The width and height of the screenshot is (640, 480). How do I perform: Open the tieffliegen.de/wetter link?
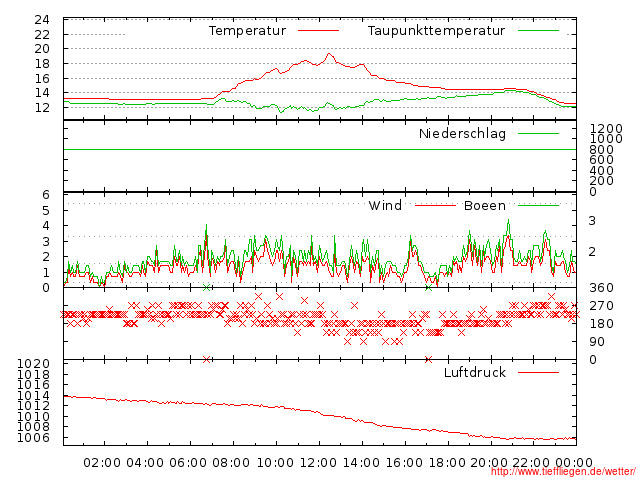(563, 472)
